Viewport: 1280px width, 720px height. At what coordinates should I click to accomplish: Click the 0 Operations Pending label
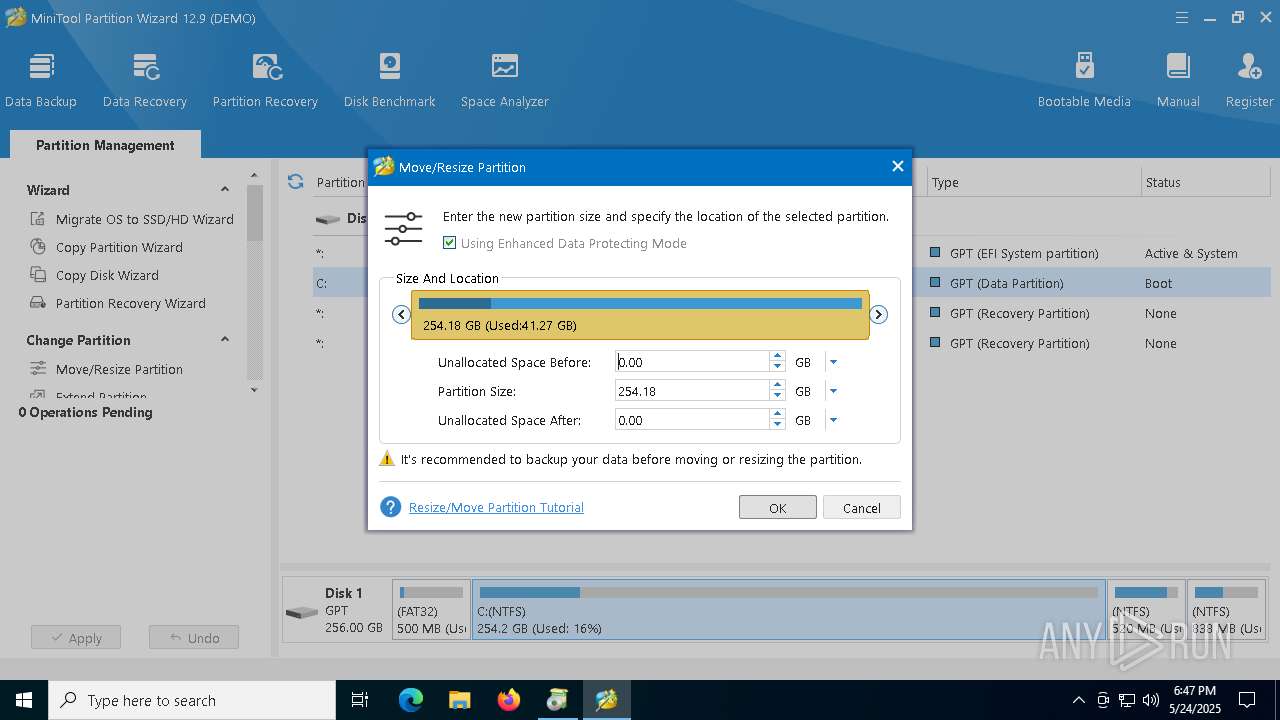point(85,412)
